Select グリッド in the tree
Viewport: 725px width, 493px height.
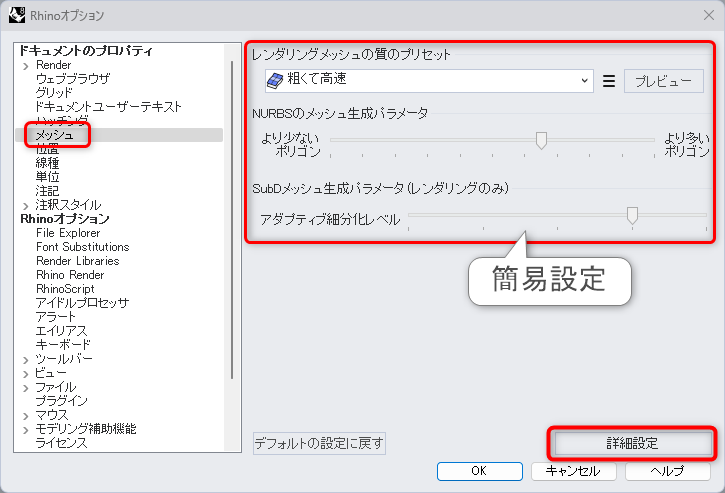coord(54,92)
